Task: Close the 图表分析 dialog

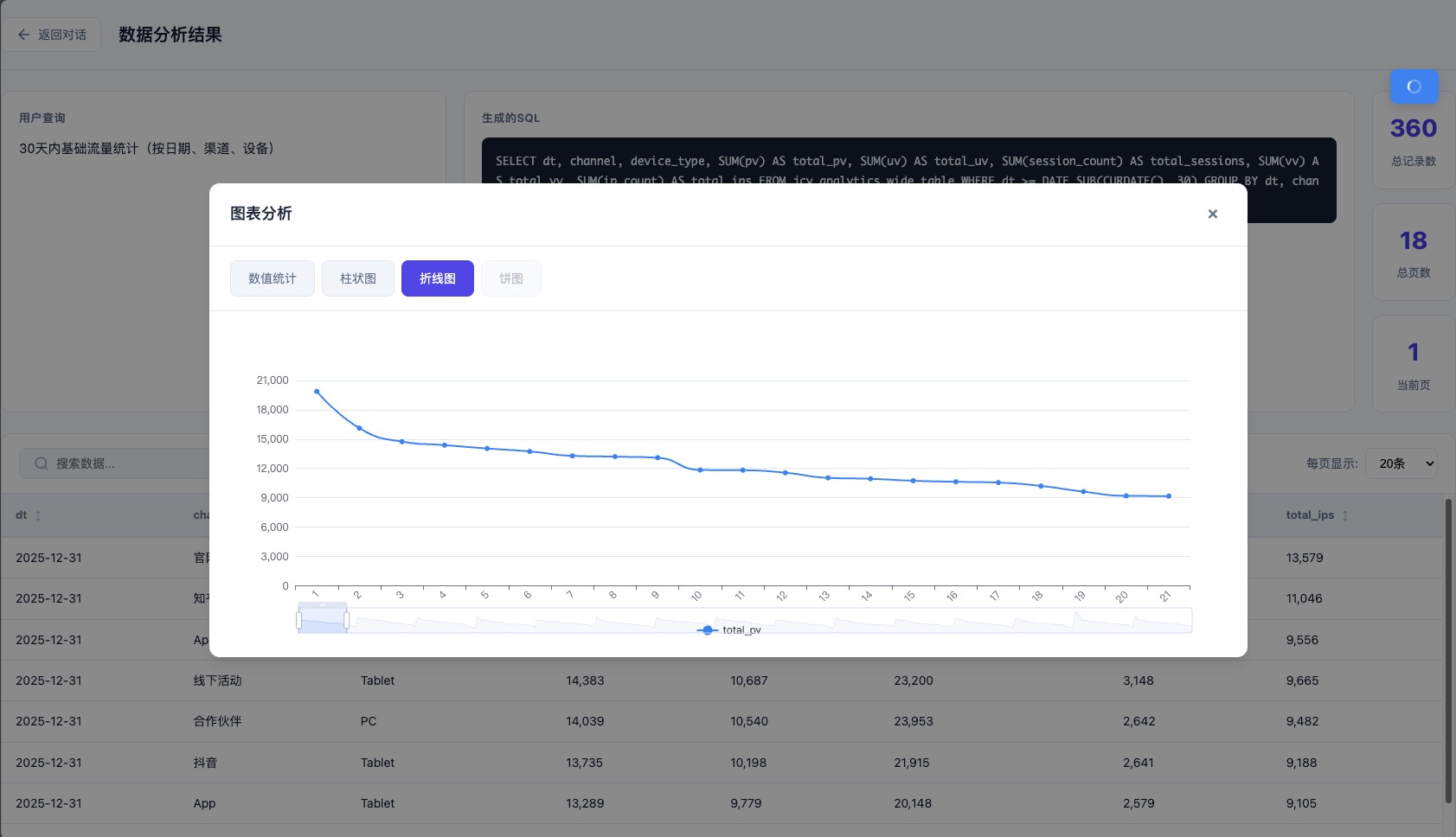Action: (1212, 214)
